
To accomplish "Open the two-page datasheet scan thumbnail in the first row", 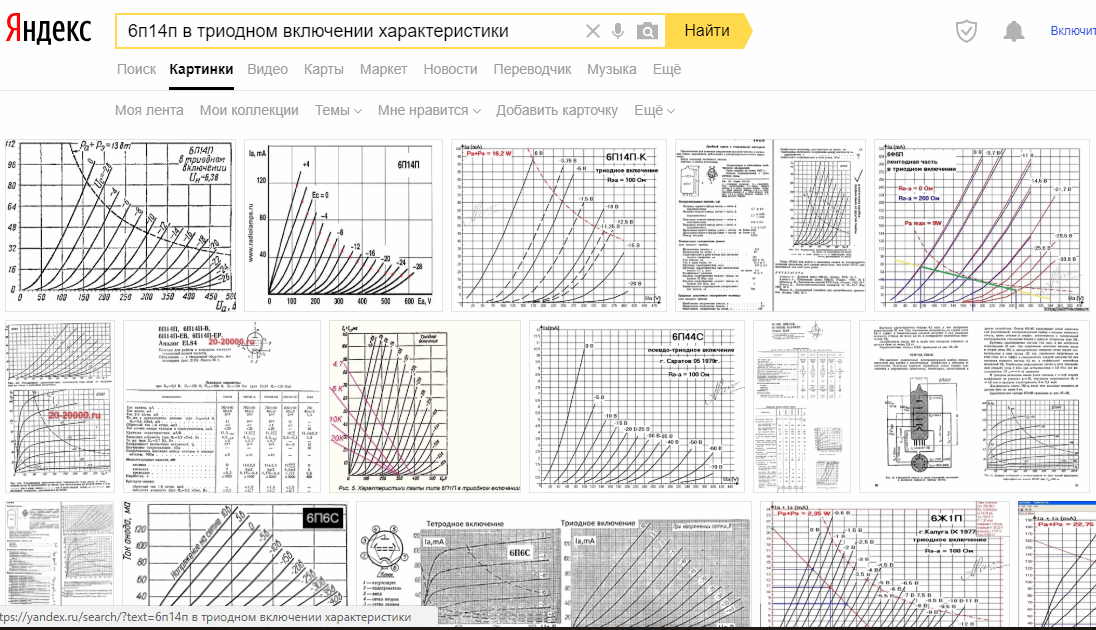I will (770, 225).
